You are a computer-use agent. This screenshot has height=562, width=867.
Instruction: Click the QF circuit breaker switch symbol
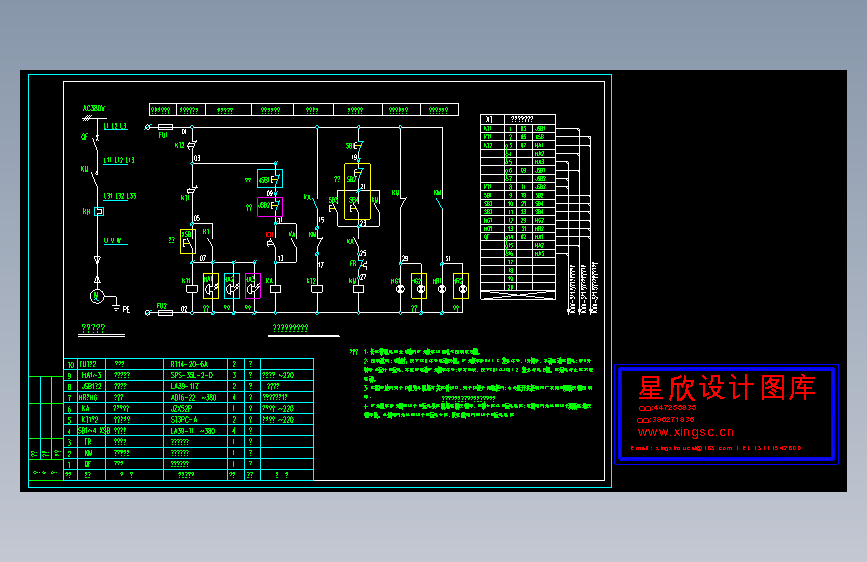[x=96, y=145]
